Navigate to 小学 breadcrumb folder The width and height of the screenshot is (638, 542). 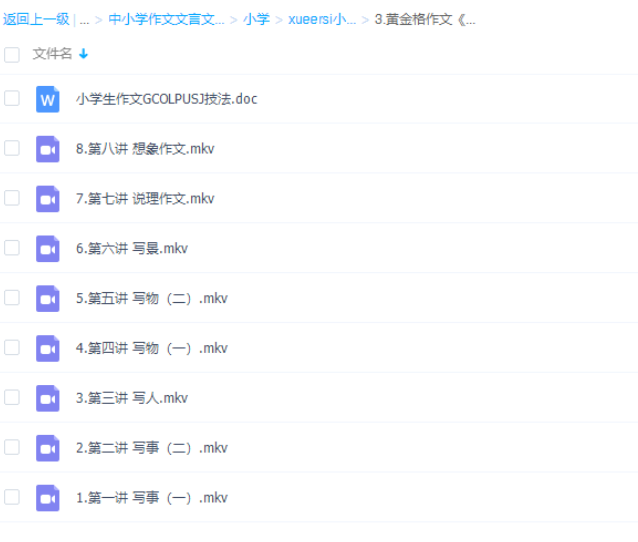coord(256,19)
